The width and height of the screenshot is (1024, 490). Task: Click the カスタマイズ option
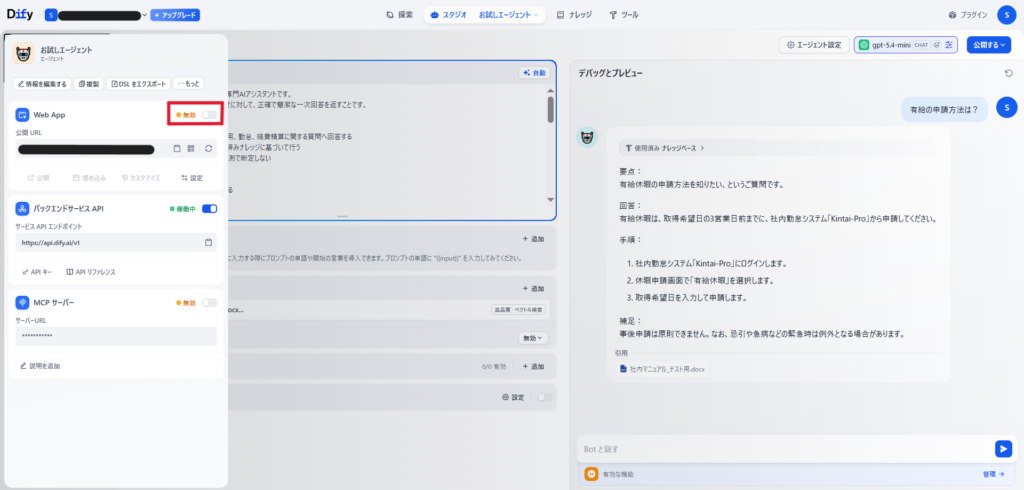140,178
